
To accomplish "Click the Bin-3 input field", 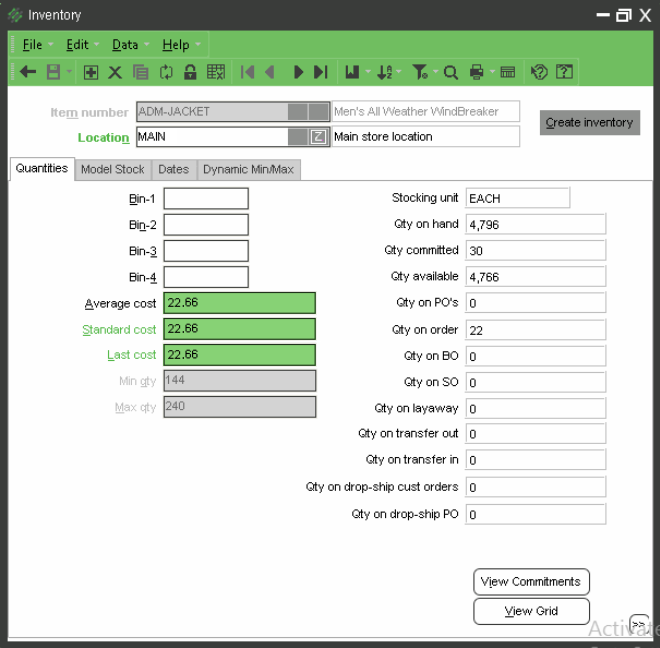I will tap(206, 251).
